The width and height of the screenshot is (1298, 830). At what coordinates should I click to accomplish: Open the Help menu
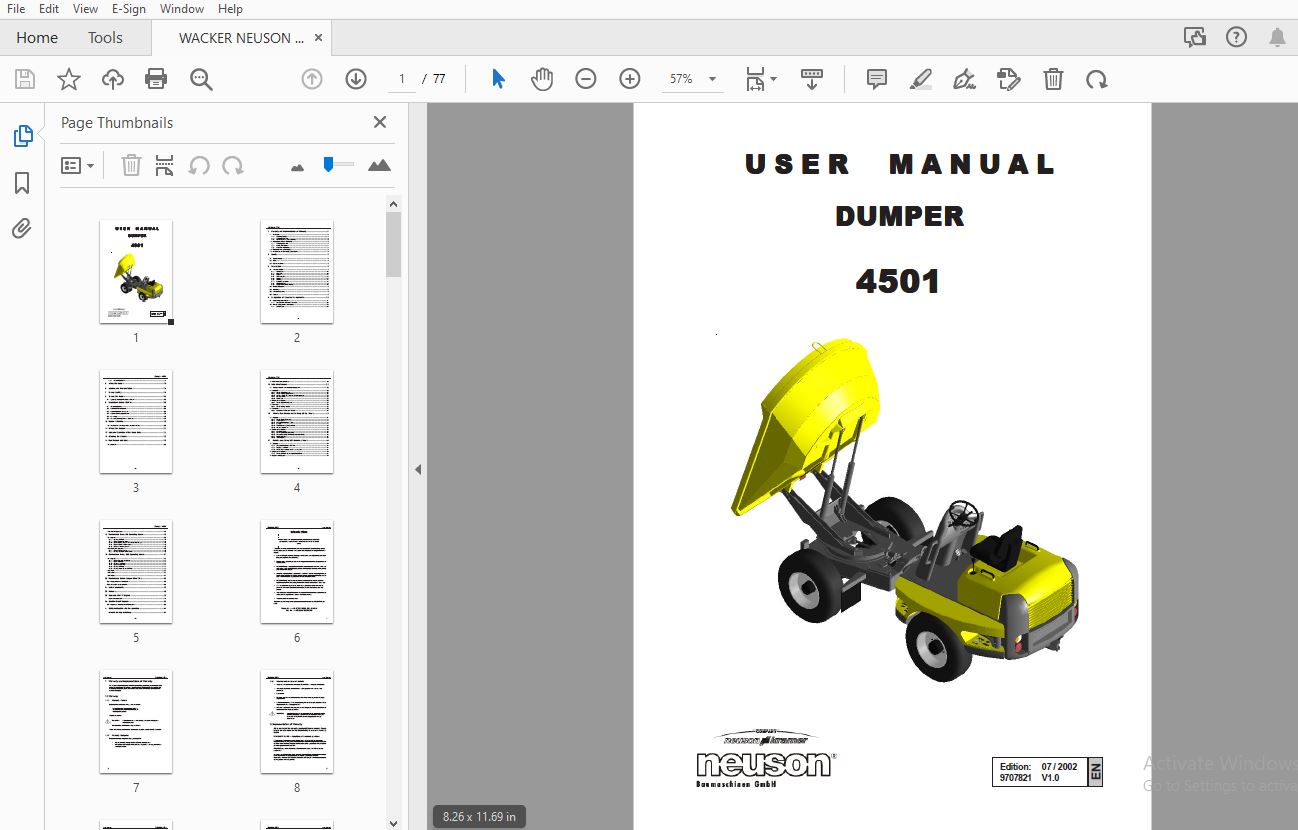(x=230, y=9)
